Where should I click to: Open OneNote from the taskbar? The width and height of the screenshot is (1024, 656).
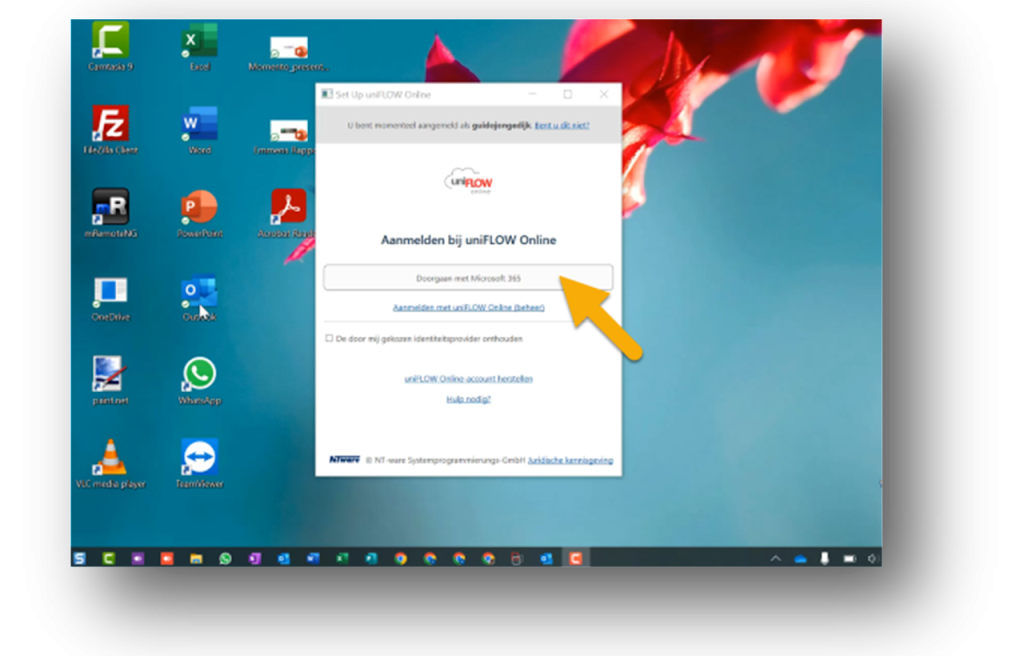pyautogui.click(x=254, y=558)
